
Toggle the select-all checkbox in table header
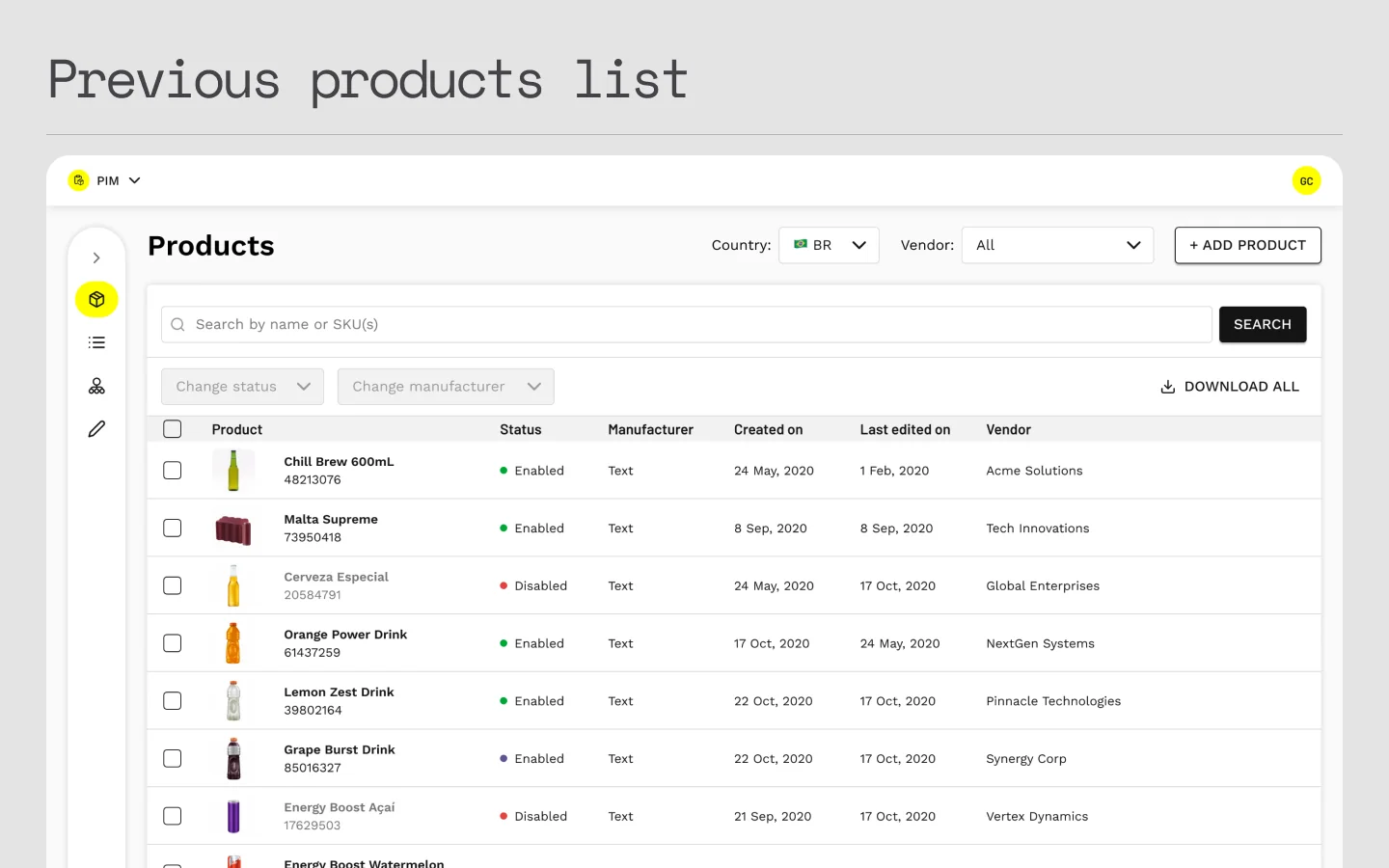pos(173,429)
